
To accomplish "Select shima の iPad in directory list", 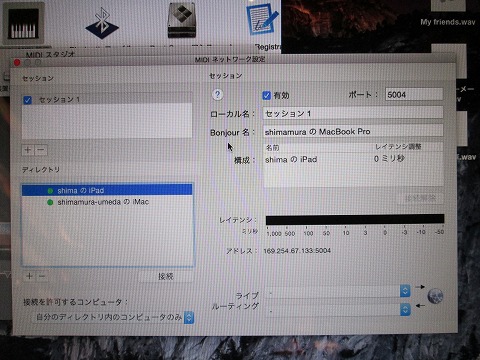I will coord(107,190).
